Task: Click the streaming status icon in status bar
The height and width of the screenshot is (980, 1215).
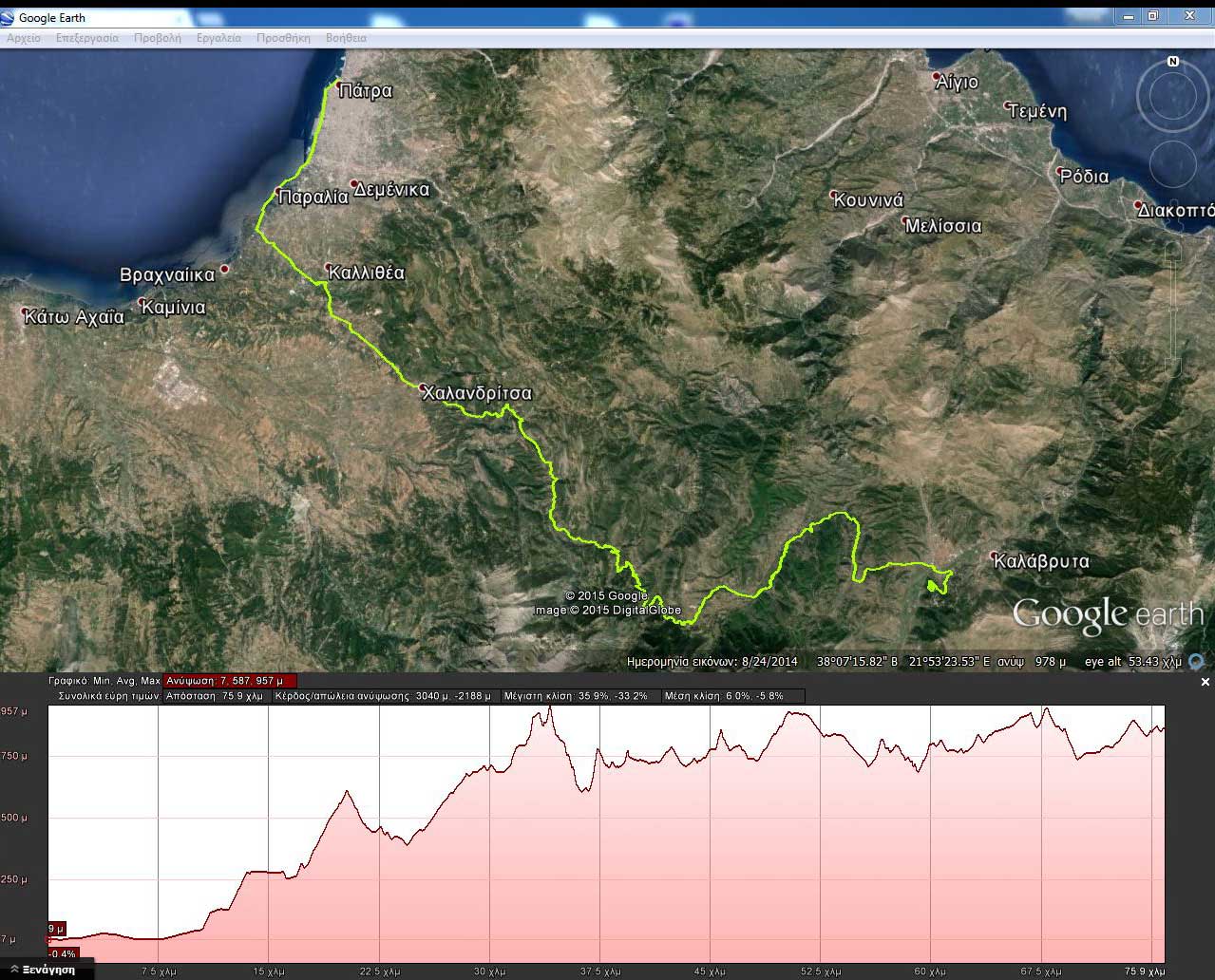Action: [x=1197, y=662]
